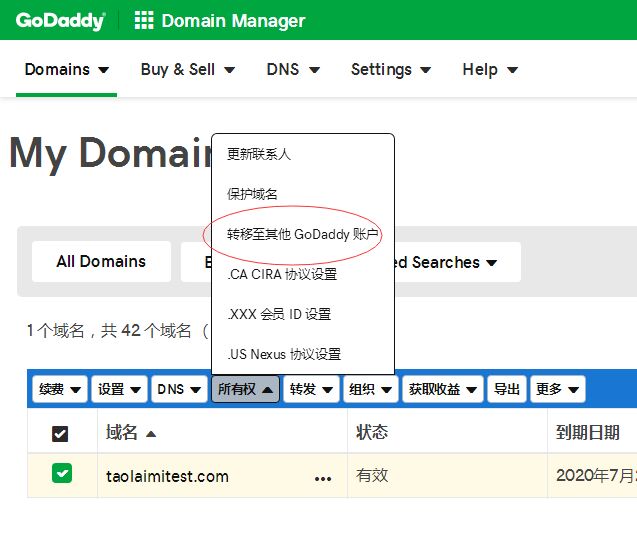Viewport: 637px width, 543px height.
Task: Uncheck the taolaimitest.com row checkbox
Action: point(62,473)
